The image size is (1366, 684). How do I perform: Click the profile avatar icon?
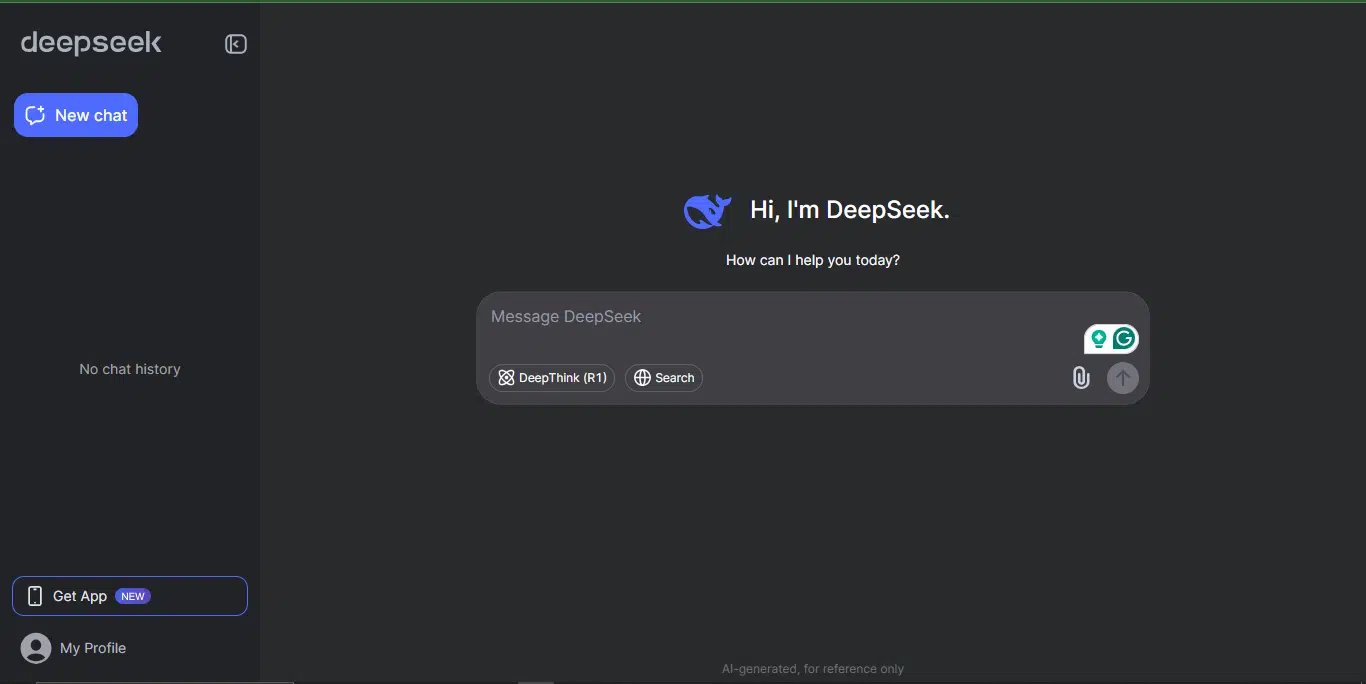[36, 648]
